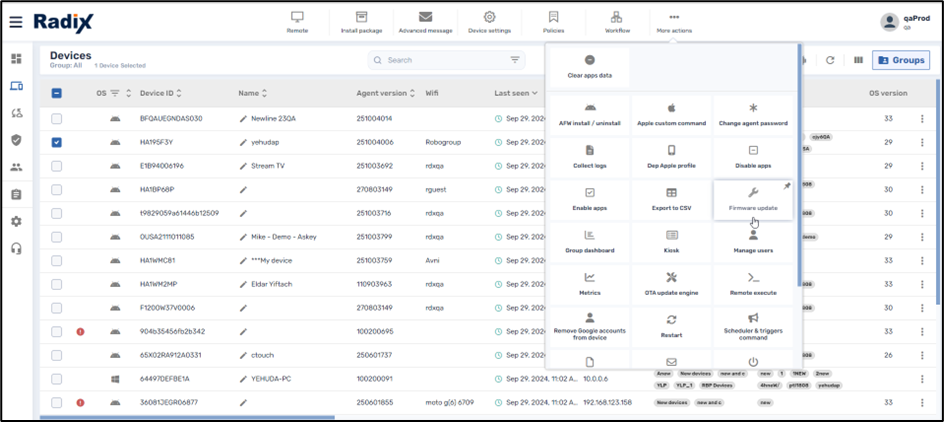
Task: Select Collect logs action
Action: point(590,157)
